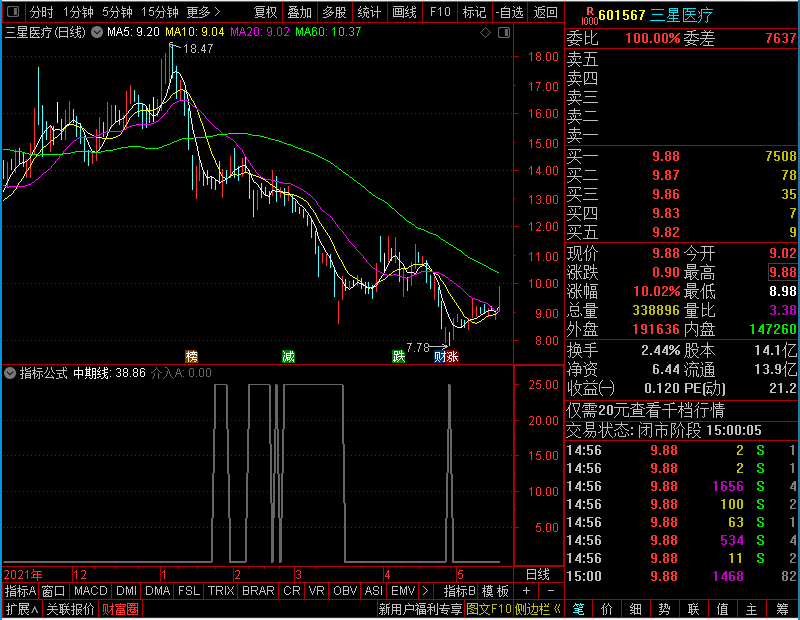Click the 窗口 window button

[54, 591]
